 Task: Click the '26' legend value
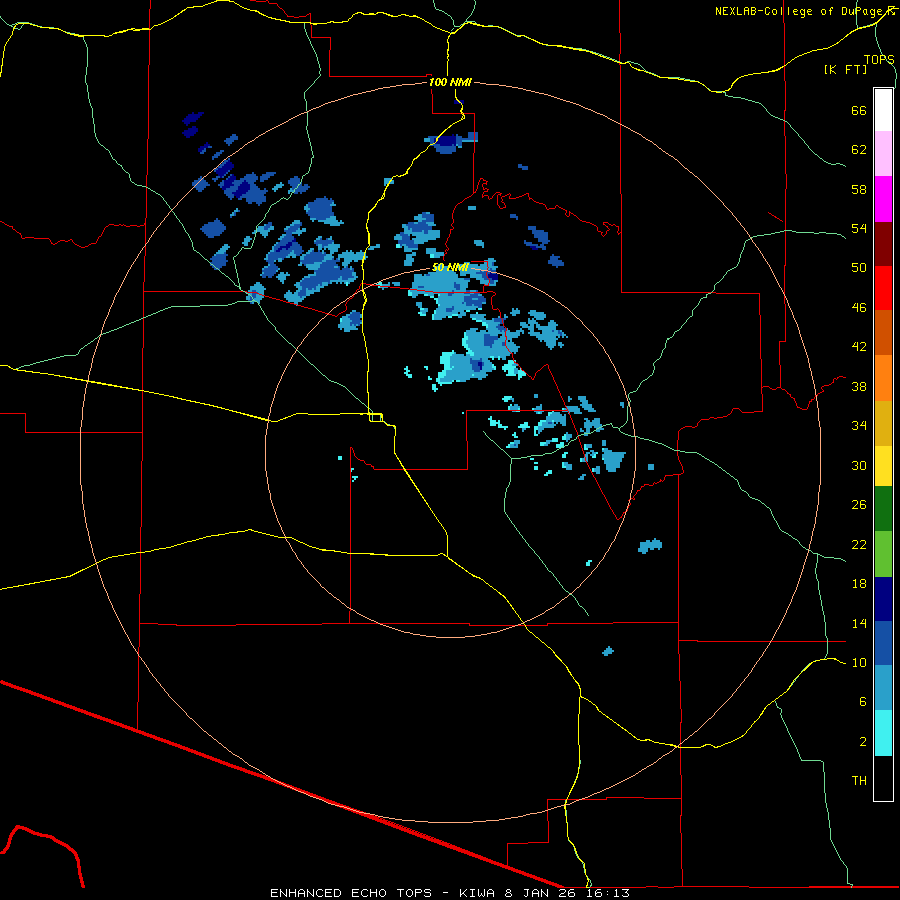(x=859, y=505)
